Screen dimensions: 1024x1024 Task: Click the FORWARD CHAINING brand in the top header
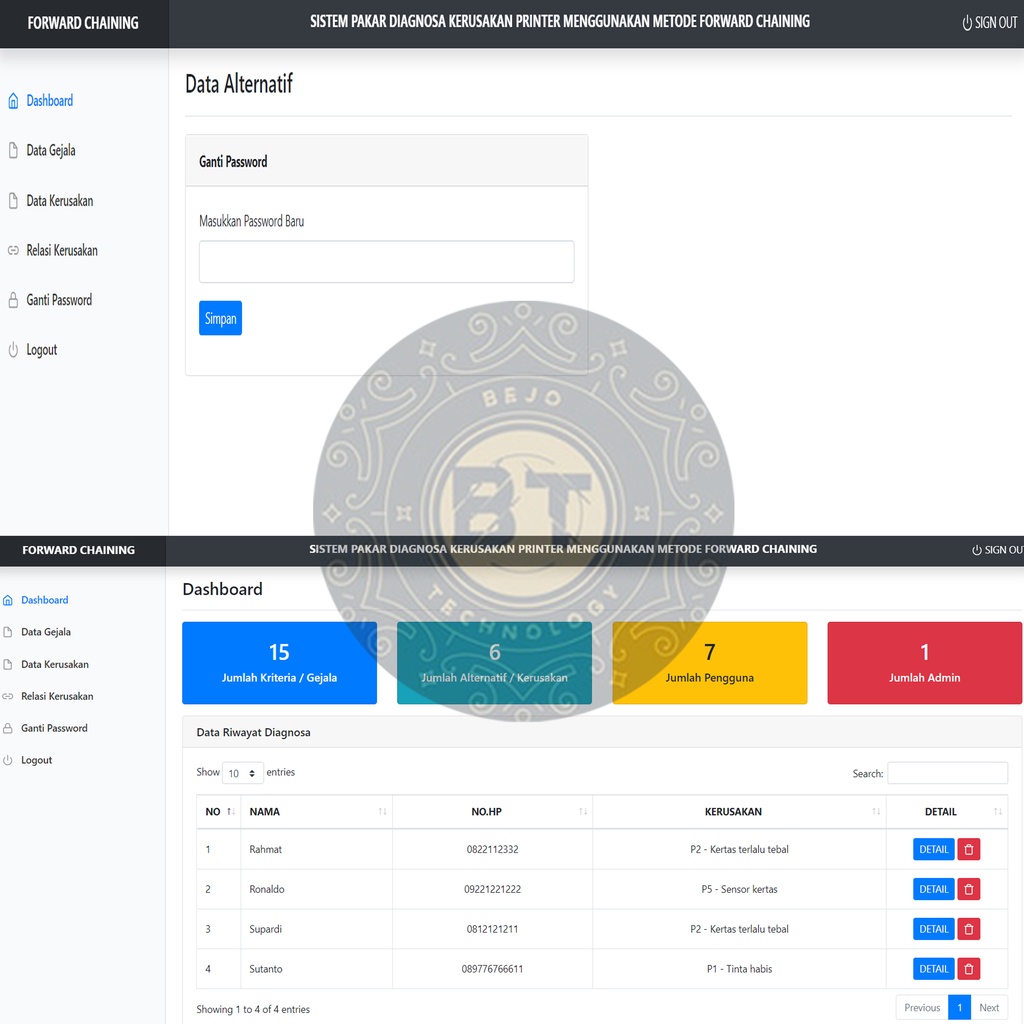point(83,23)
